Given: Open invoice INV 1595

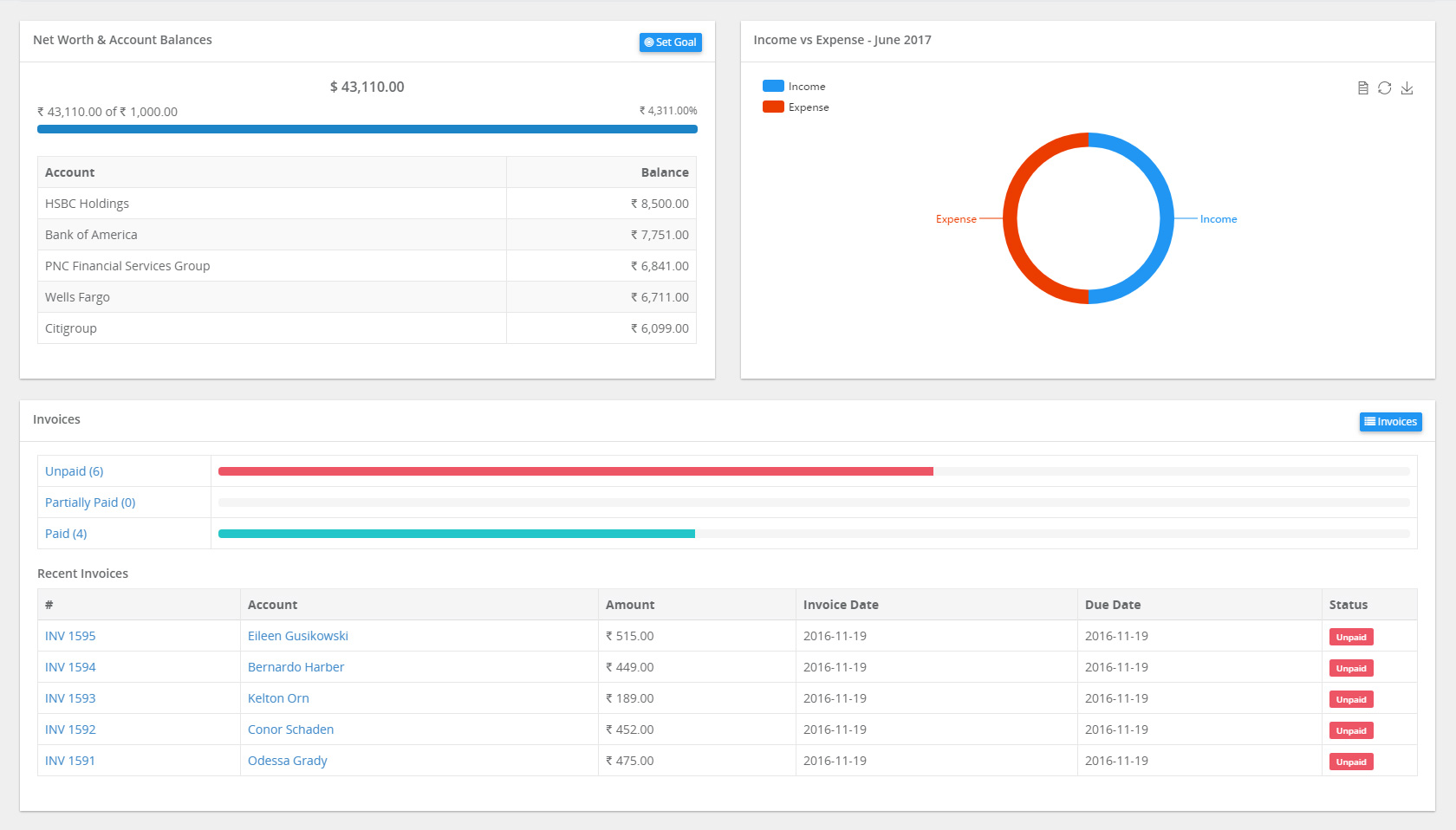Looking at the screenshot, I should click(70, 636).
